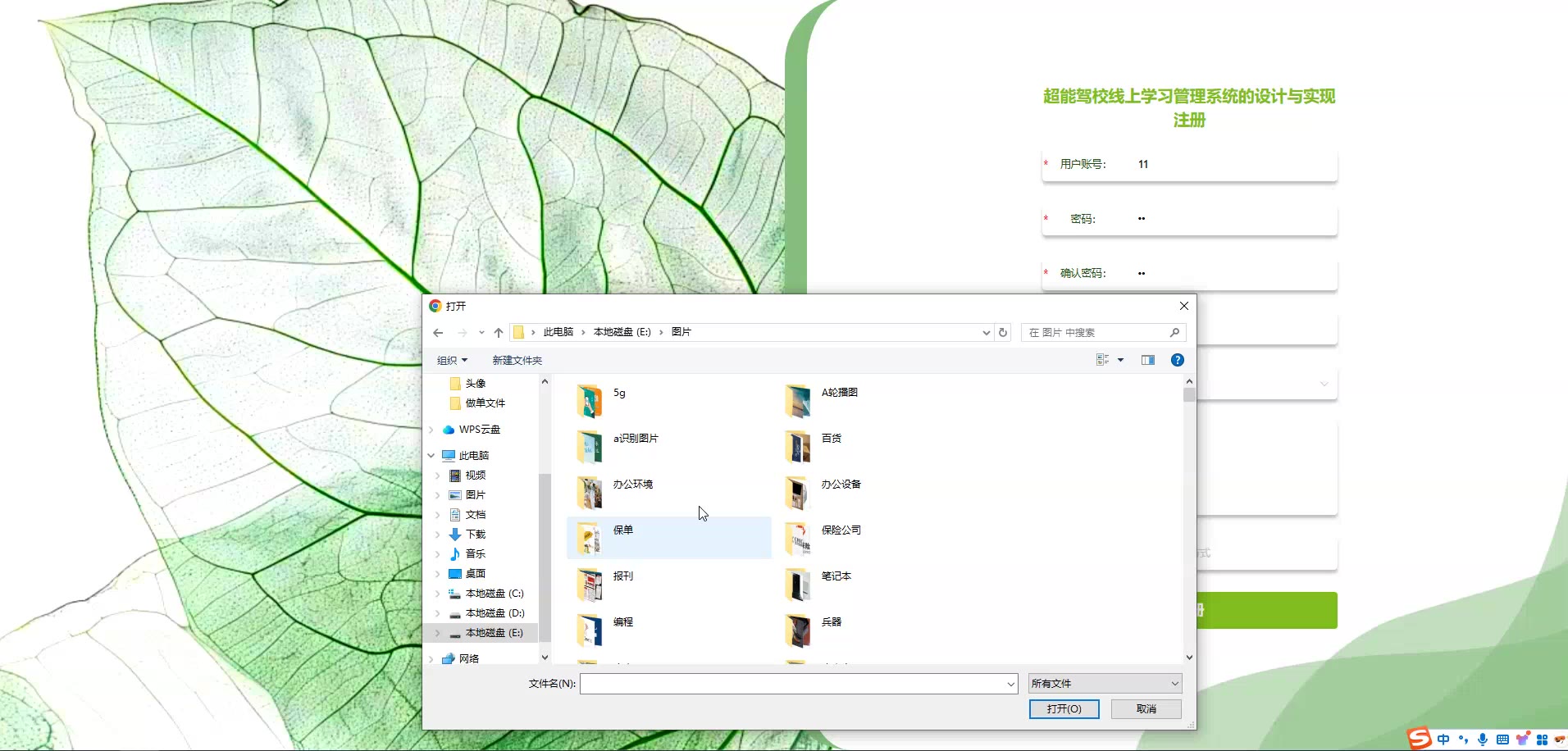Open the 组织 menu

452,361
